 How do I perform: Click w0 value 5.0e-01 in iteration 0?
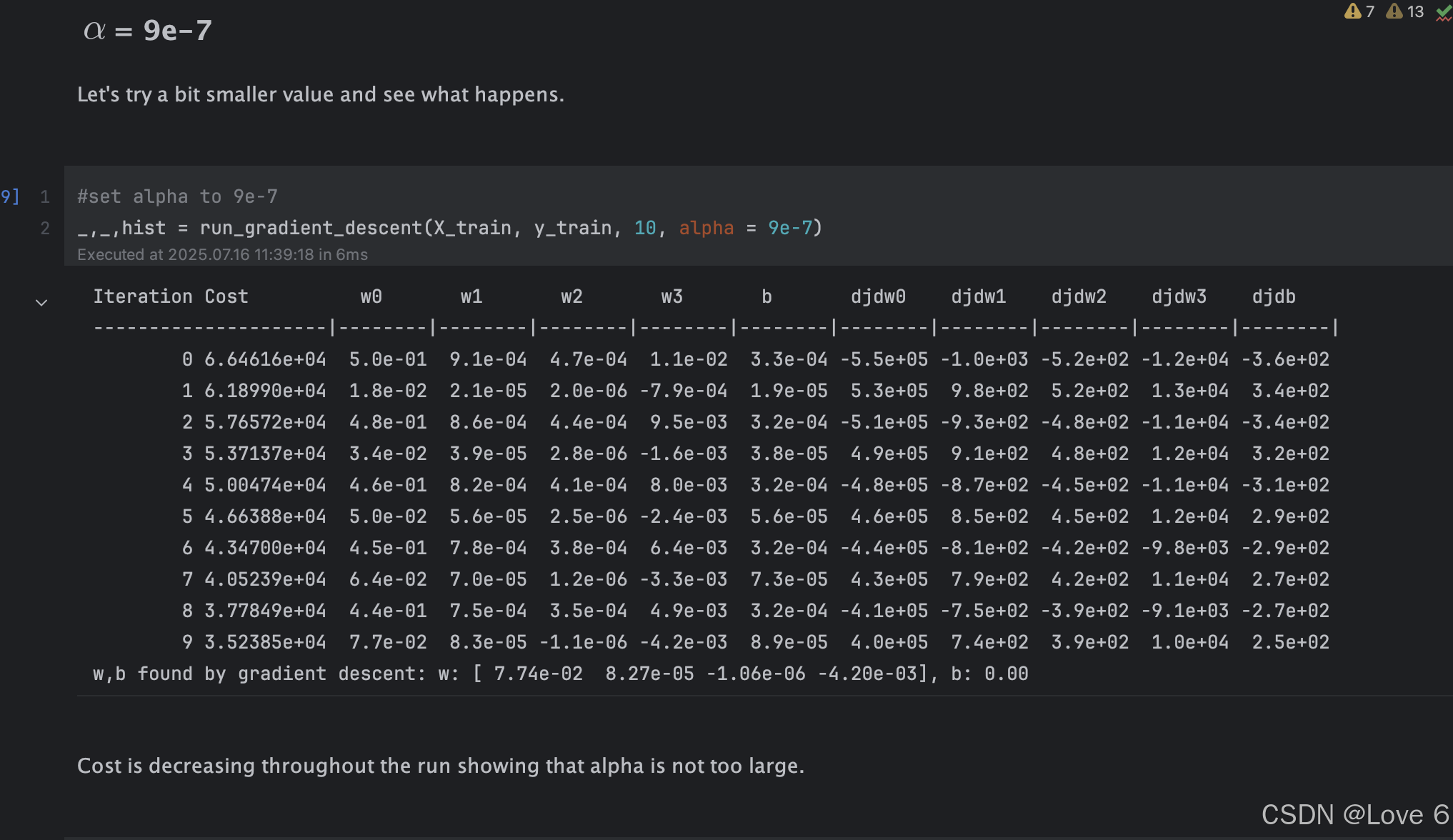(388, 359)
